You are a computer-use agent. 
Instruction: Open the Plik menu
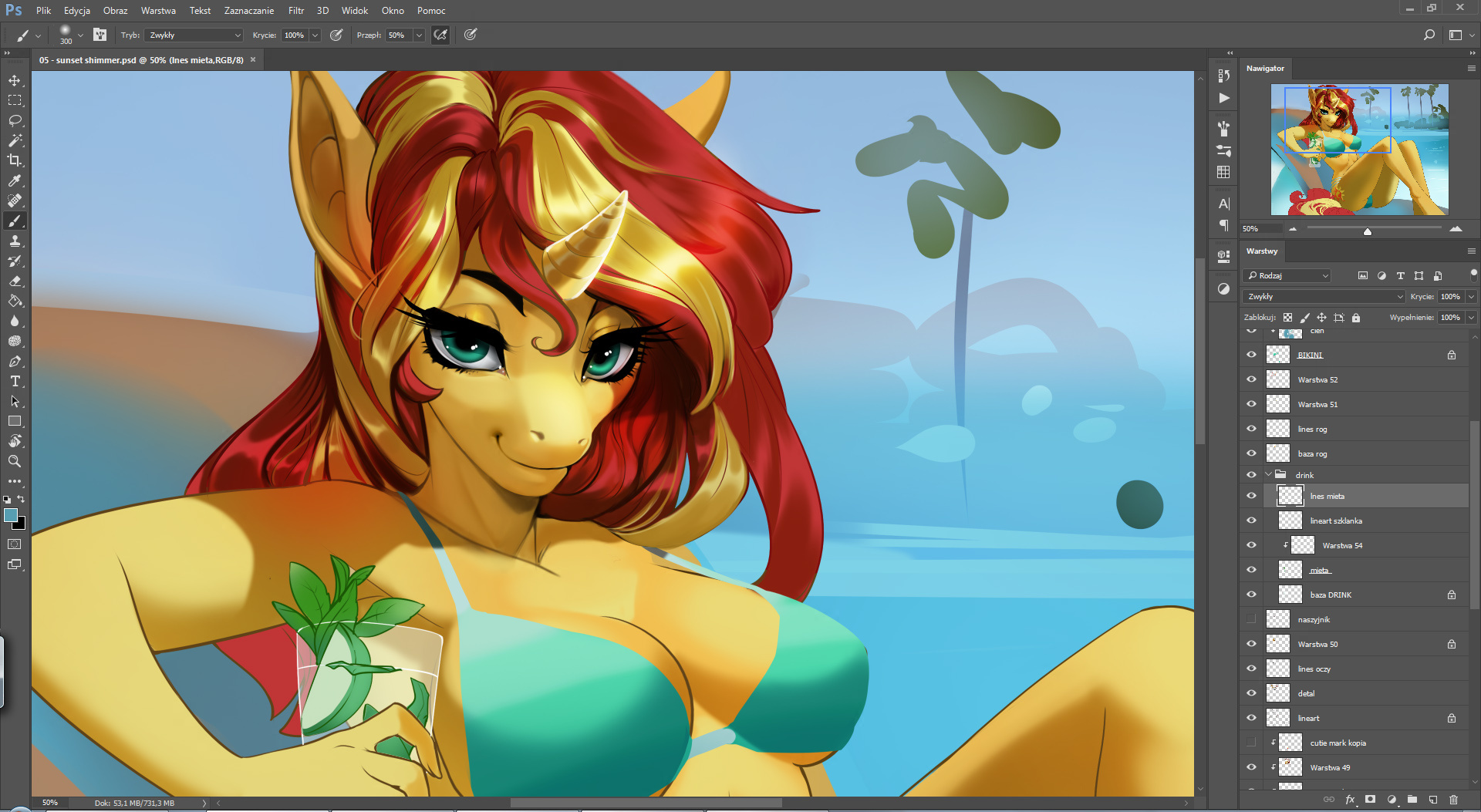43,11
